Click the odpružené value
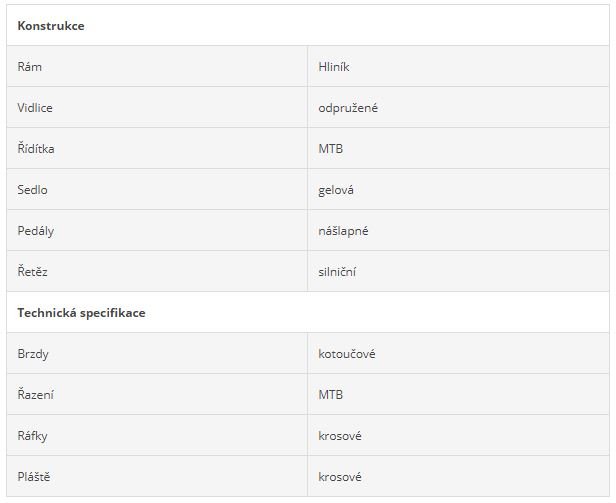 pos(348,108)
